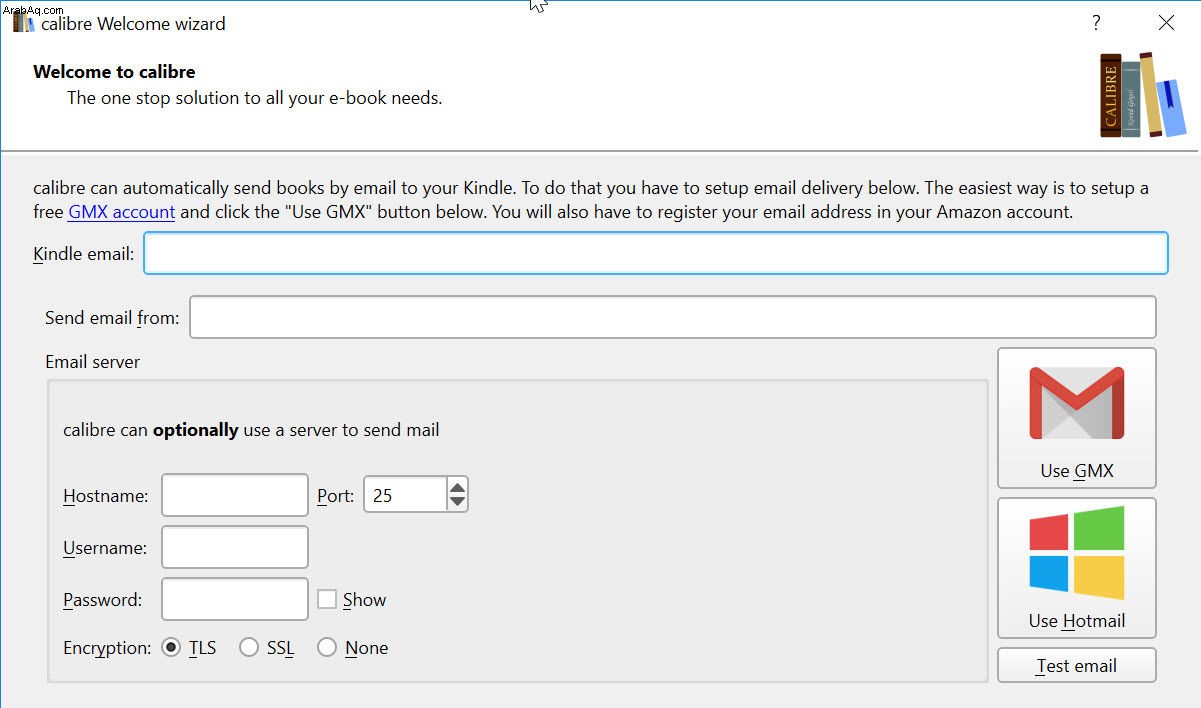The image size is (1201, 708).
Task: Close the calibre Welcome wizard window
Action: [1166, 23]
